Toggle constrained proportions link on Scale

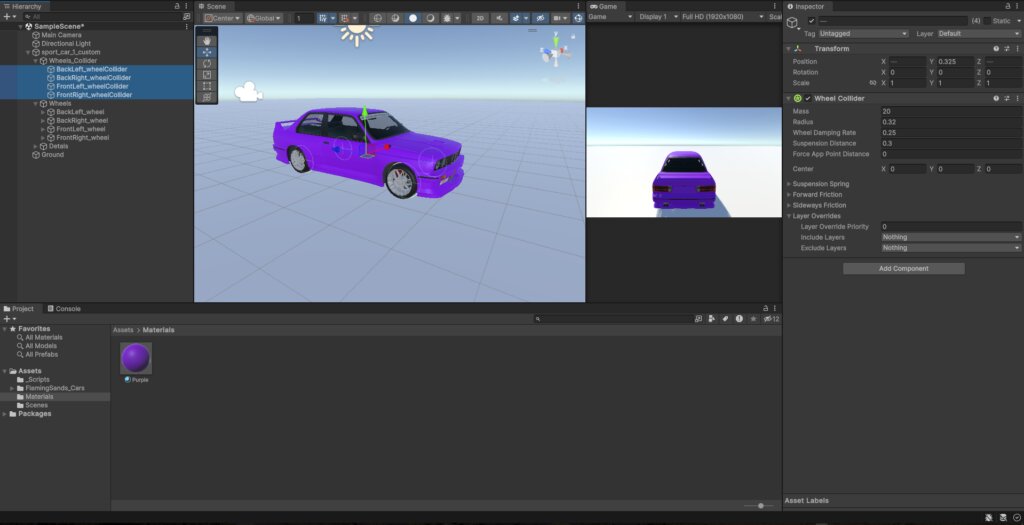click(x=872, y=83)
